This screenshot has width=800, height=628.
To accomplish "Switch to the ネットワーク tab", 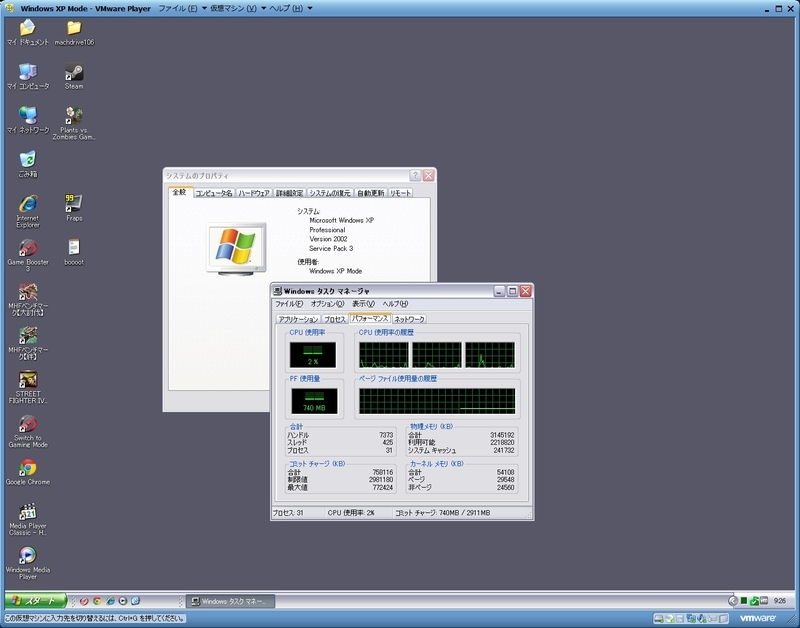I will [x=409, y=319].
